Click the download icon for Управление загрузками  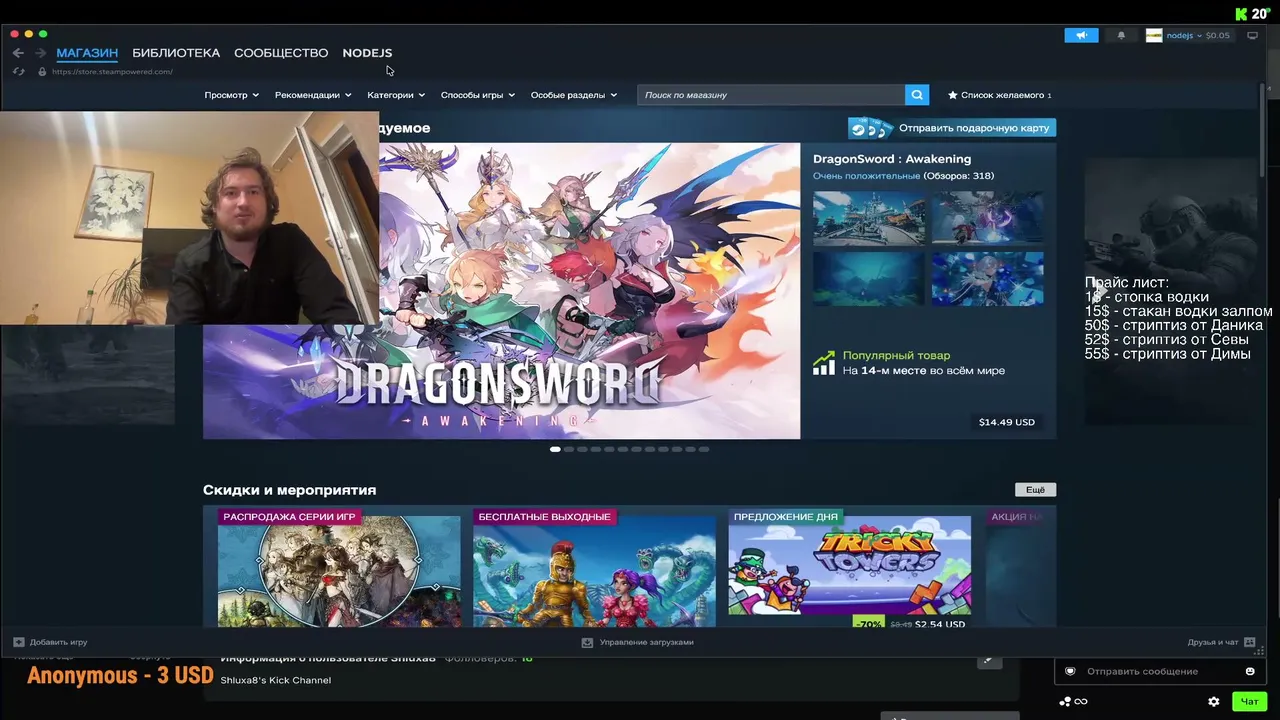[x=587, y=642]
